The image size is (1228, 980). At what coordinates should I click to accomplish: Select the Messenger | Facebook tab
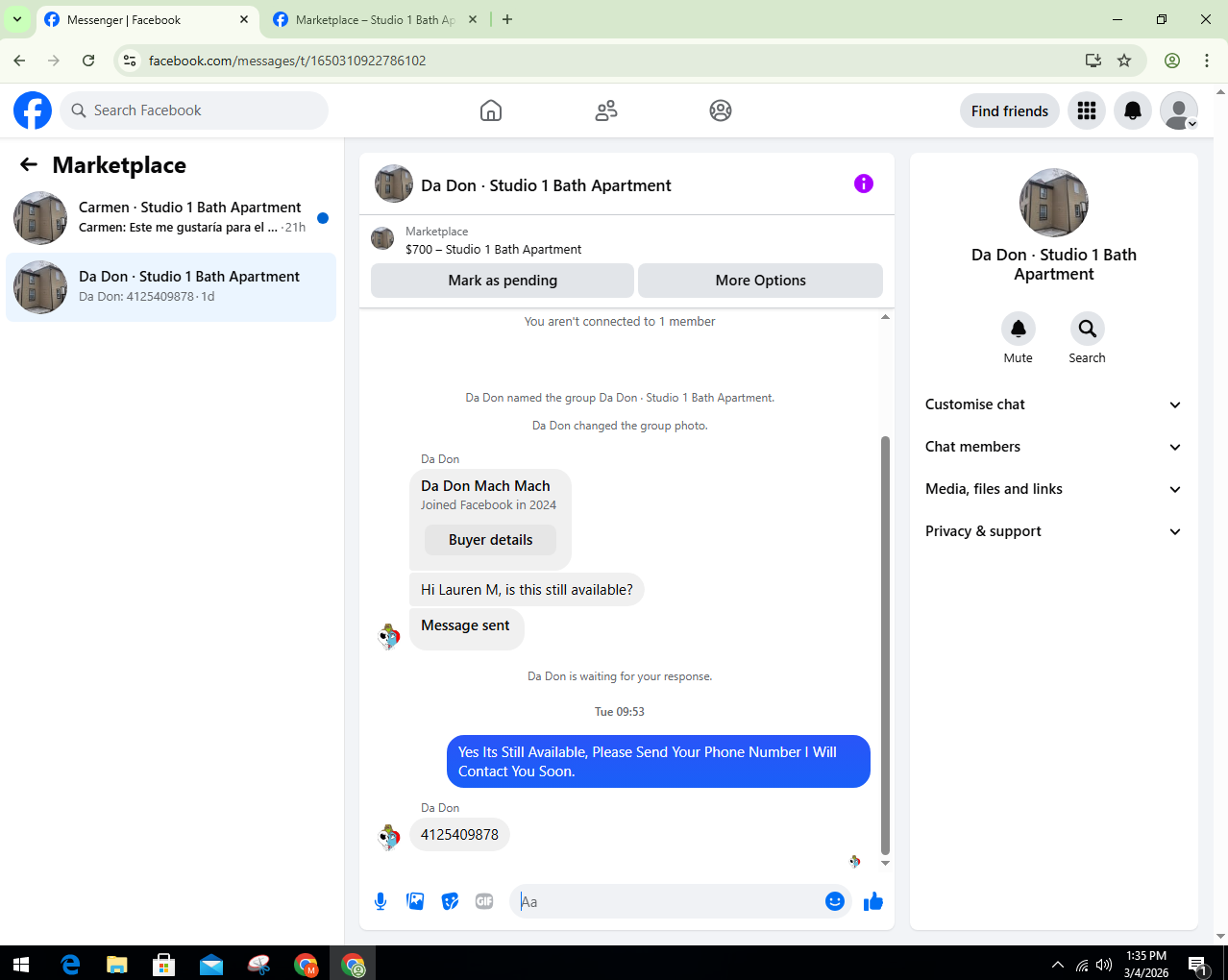[x=146, y=19]
